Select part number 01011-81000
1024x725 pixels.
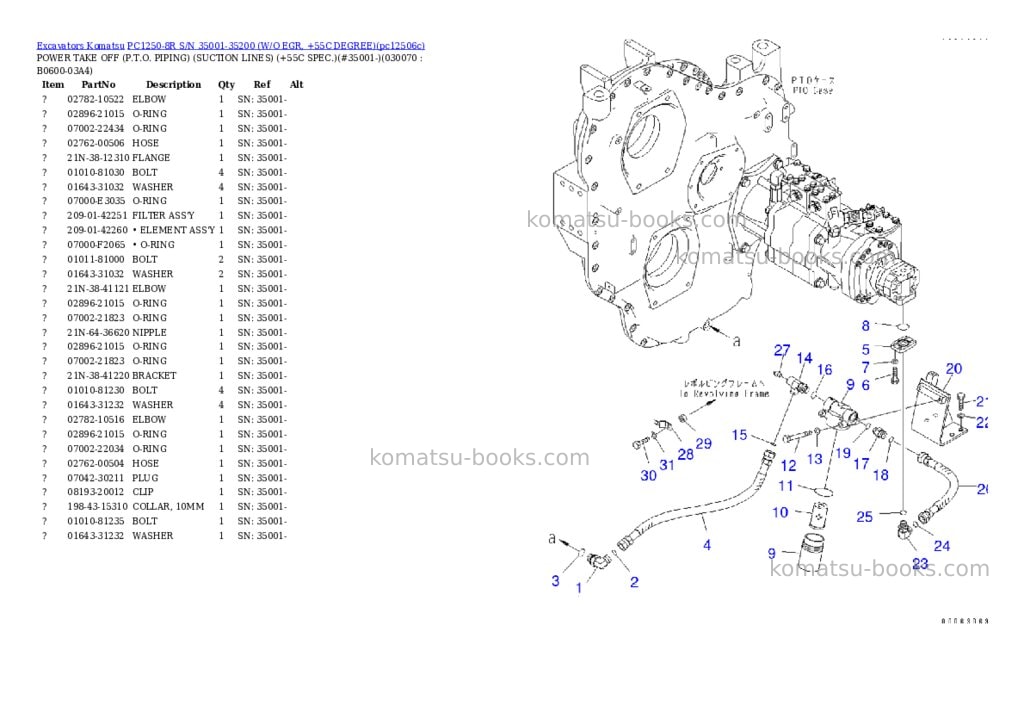point(95,259)
